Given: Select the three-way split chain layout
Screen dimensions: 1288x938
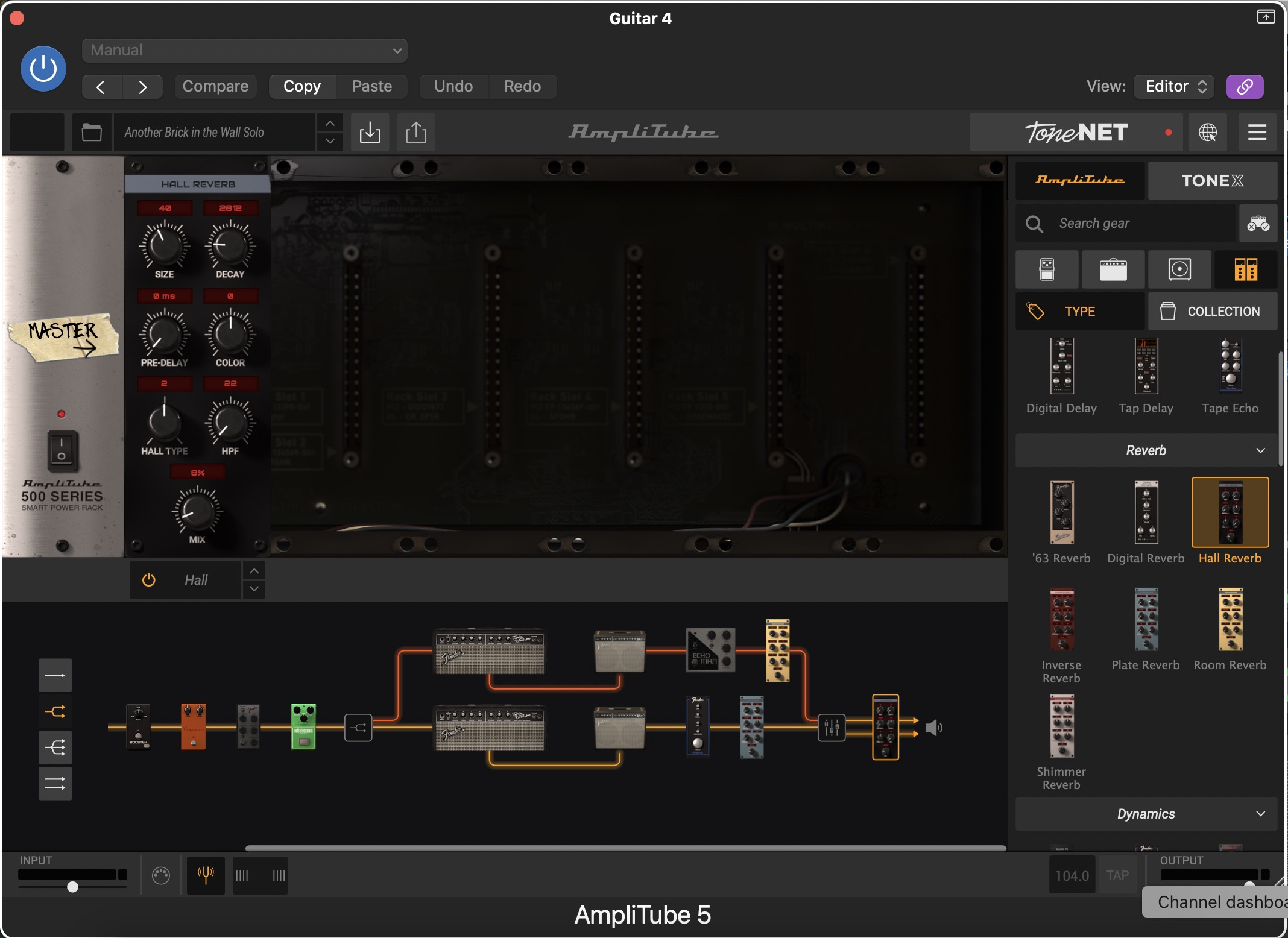Looking at the screenshot, I should (x=55, y=748).
